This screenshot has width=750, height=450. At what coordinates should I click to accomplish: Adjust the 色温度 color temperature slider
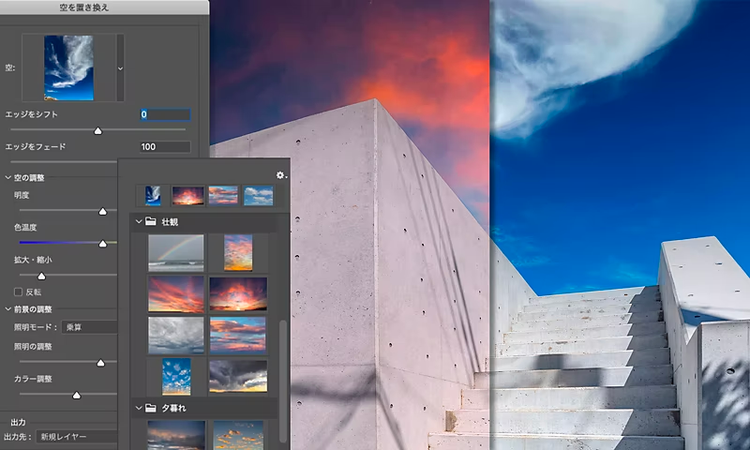[102, 243]
